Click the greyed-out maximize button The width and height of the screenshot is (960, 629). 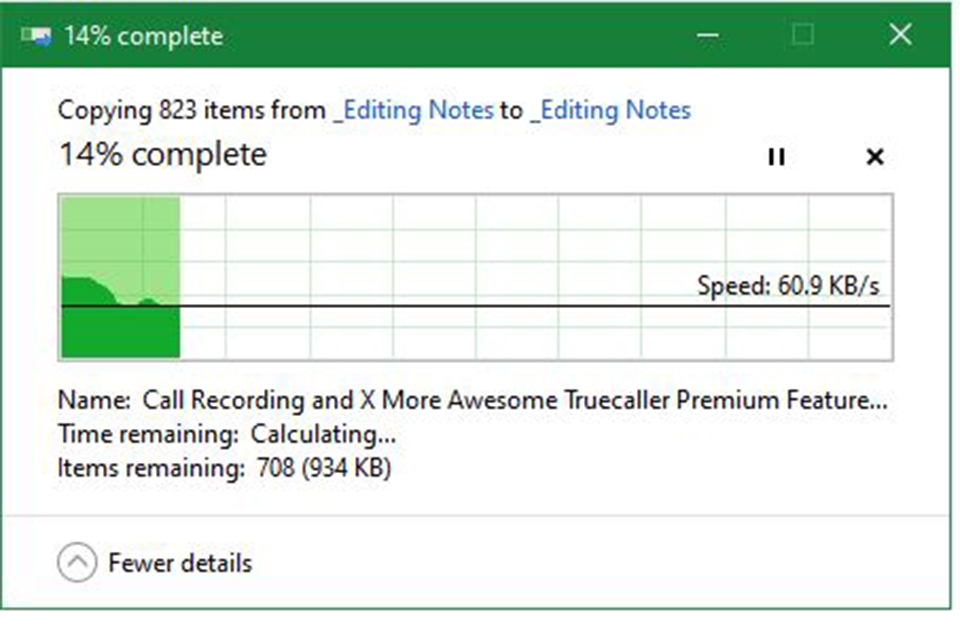pyautogui.click(x=803, y=36)
